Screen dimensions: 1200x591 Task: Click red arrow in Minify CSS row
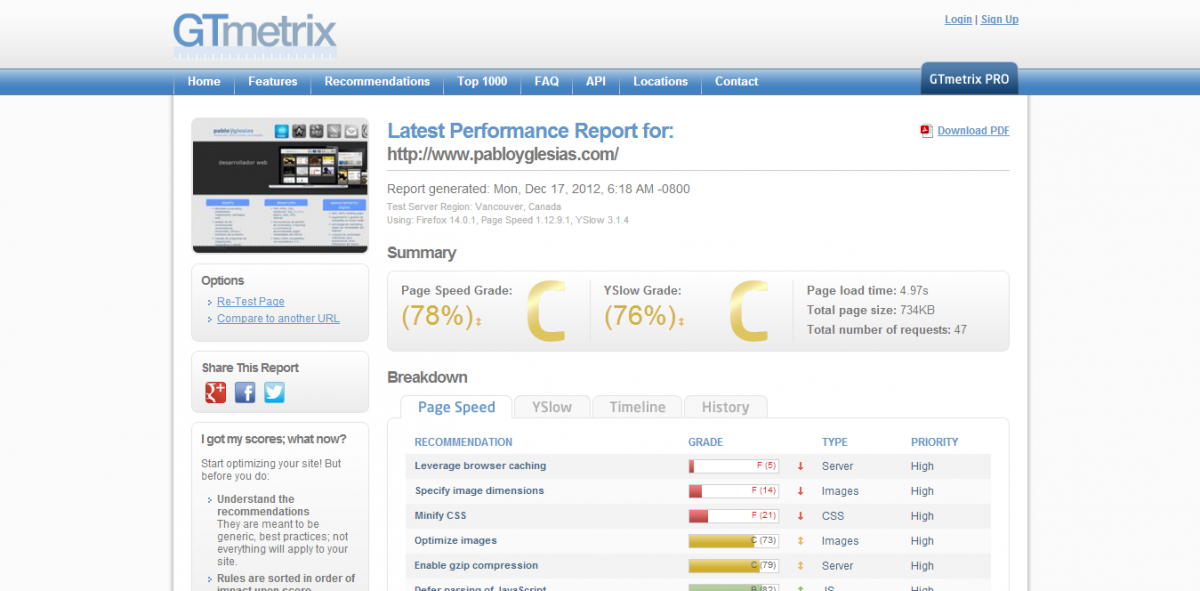click(800, 516)
